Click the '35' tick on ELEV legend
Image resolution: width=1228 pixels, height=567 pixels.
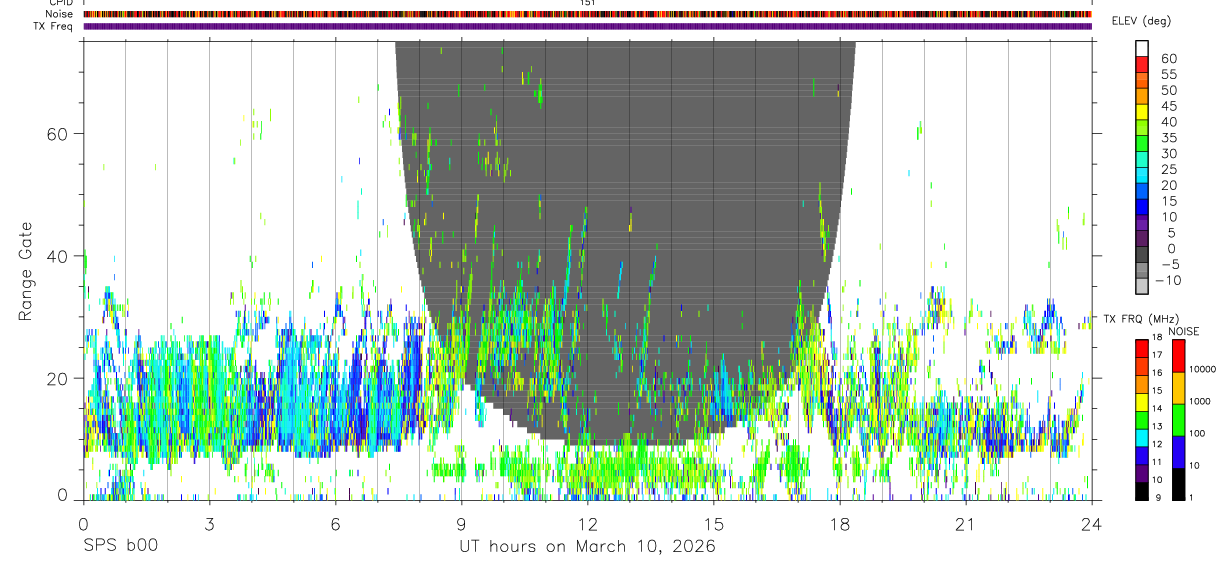(1168, 137)
